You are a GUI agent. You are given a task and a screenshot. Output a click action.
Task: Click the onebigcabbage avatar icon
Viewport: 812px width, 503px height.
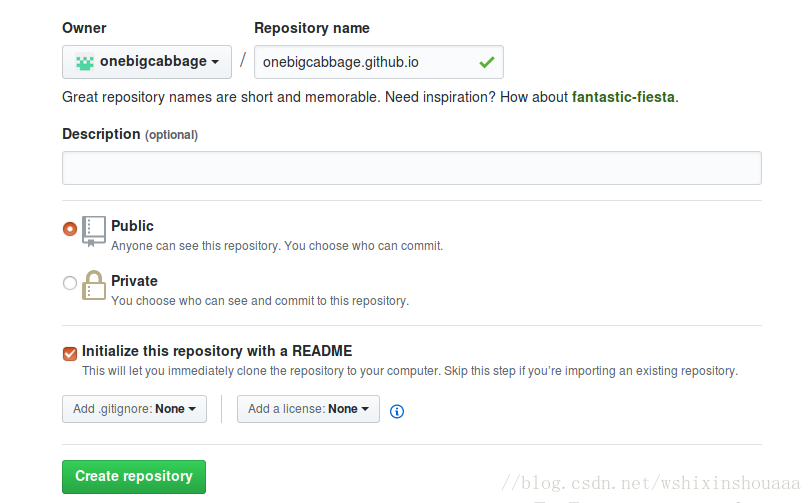tap(84, 62)
